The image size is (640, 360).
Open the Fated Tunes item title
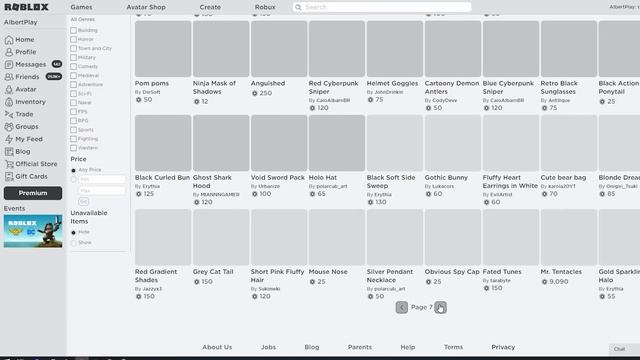pyautogui.click(x=502, y=272)
